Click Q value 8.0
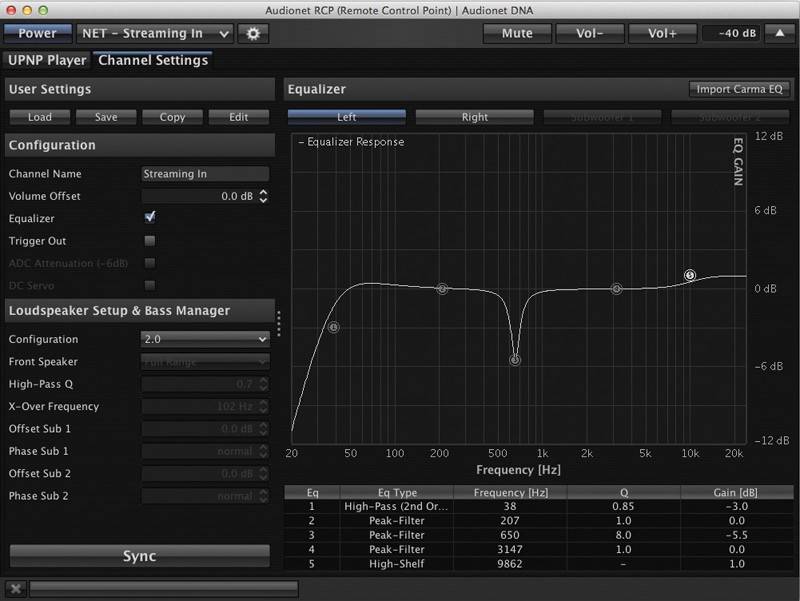800x601 pixels. (623, 535)
